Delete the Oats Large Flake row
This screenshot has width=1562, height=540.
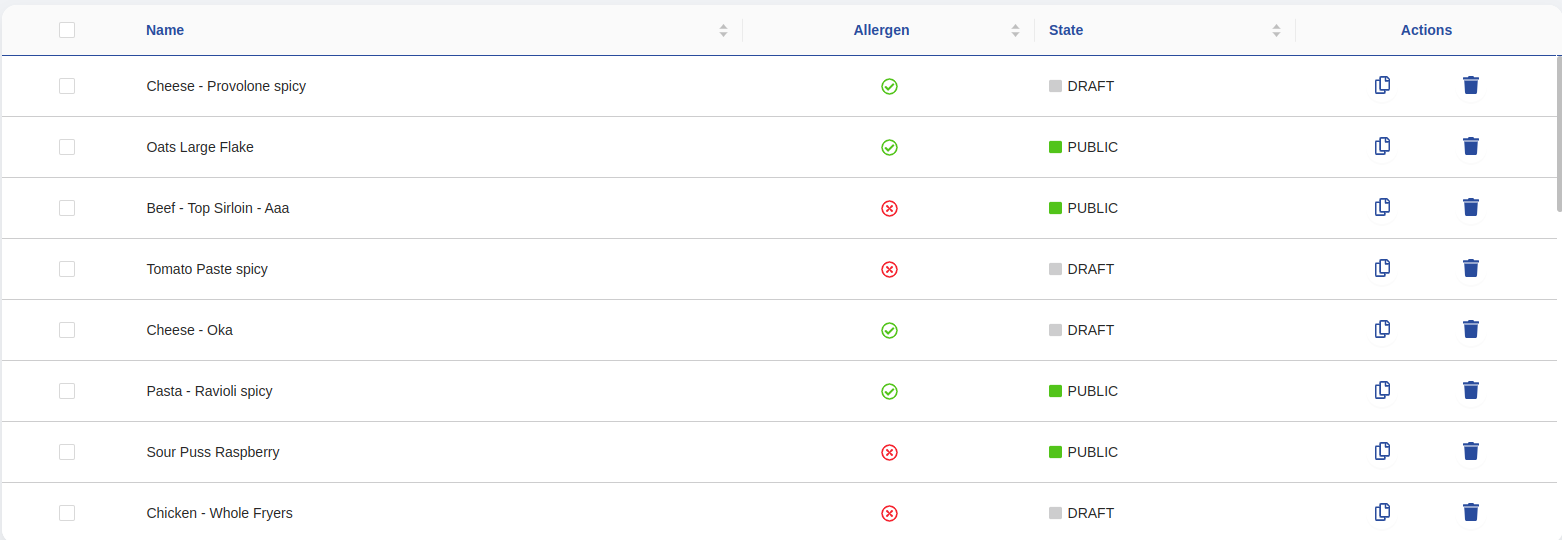(x=1470, y=146)
